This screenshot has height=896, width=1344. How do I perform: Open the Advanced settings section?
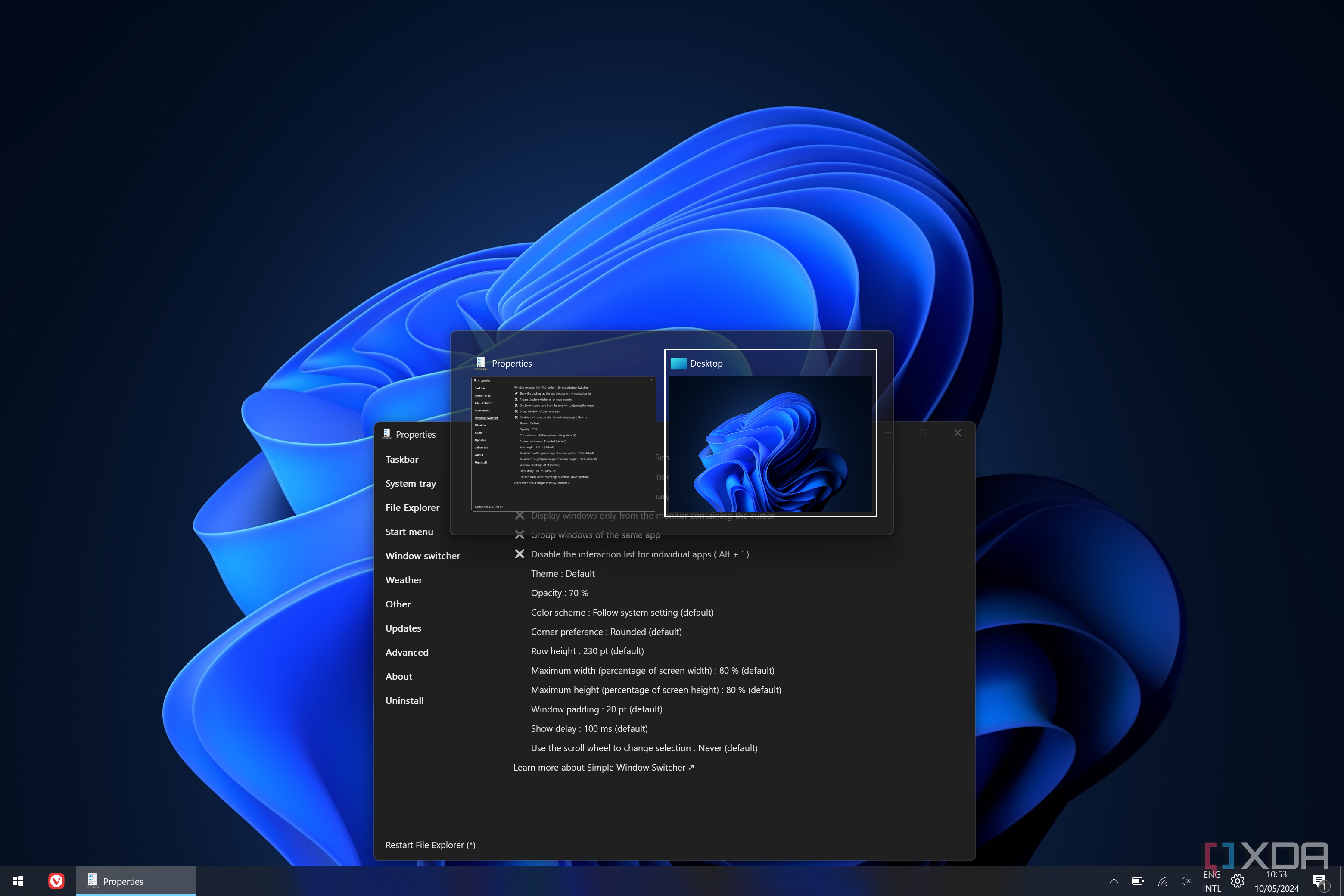(407, 652)
